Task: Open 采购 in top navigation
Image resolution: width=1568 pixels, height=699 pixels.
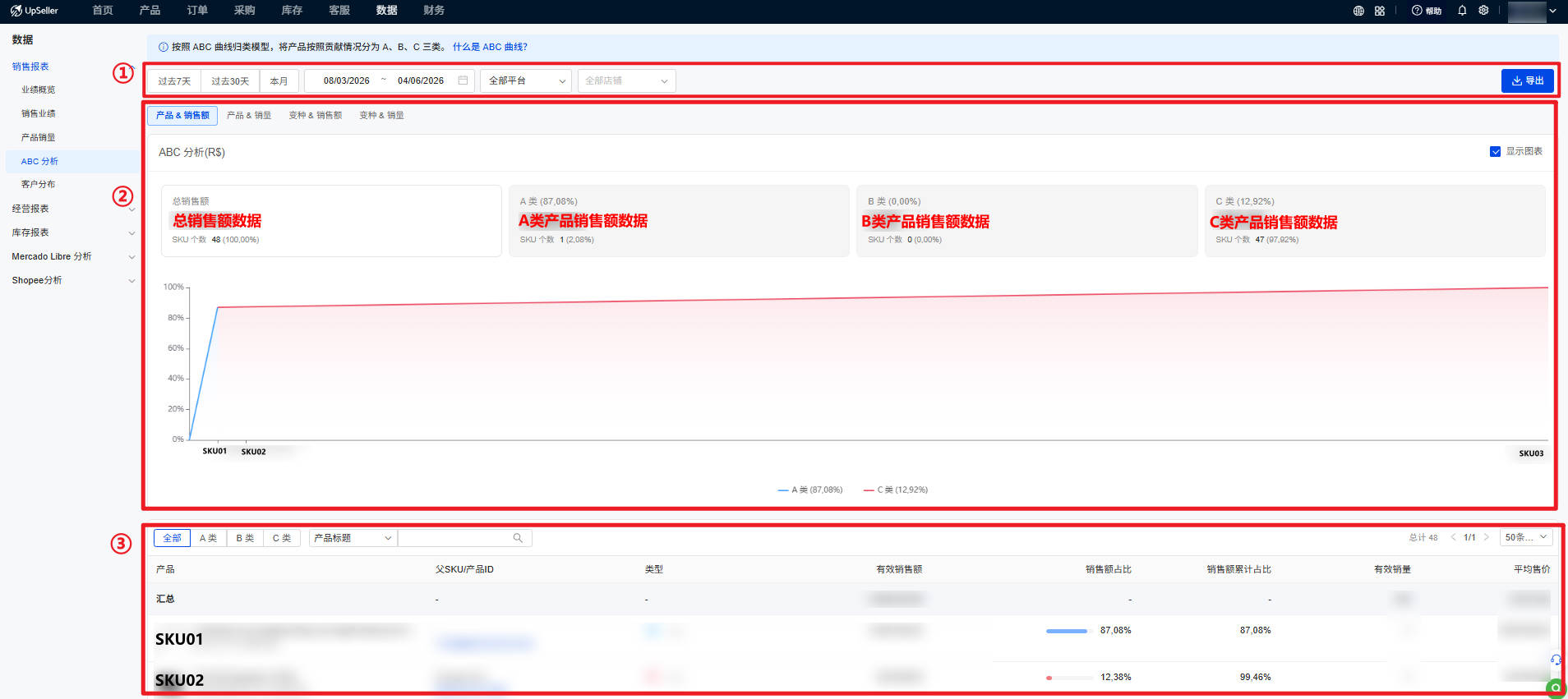Action: click(x=244, y=11)
